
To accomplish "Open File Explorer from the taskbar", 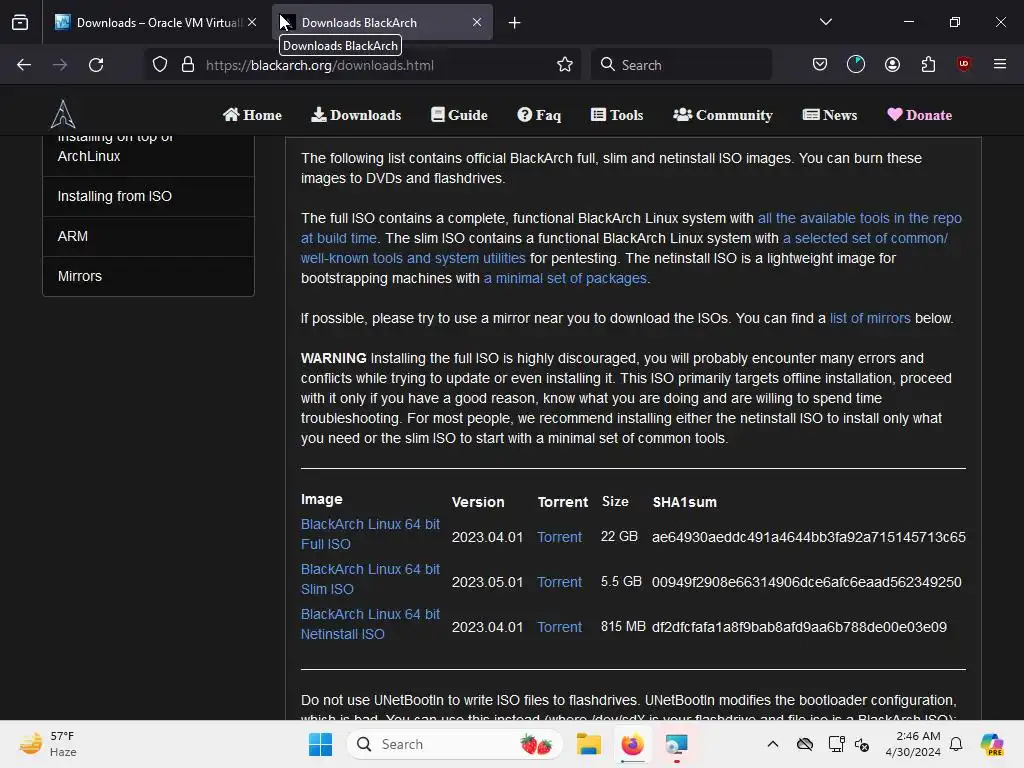I will (x=588, y=744).
